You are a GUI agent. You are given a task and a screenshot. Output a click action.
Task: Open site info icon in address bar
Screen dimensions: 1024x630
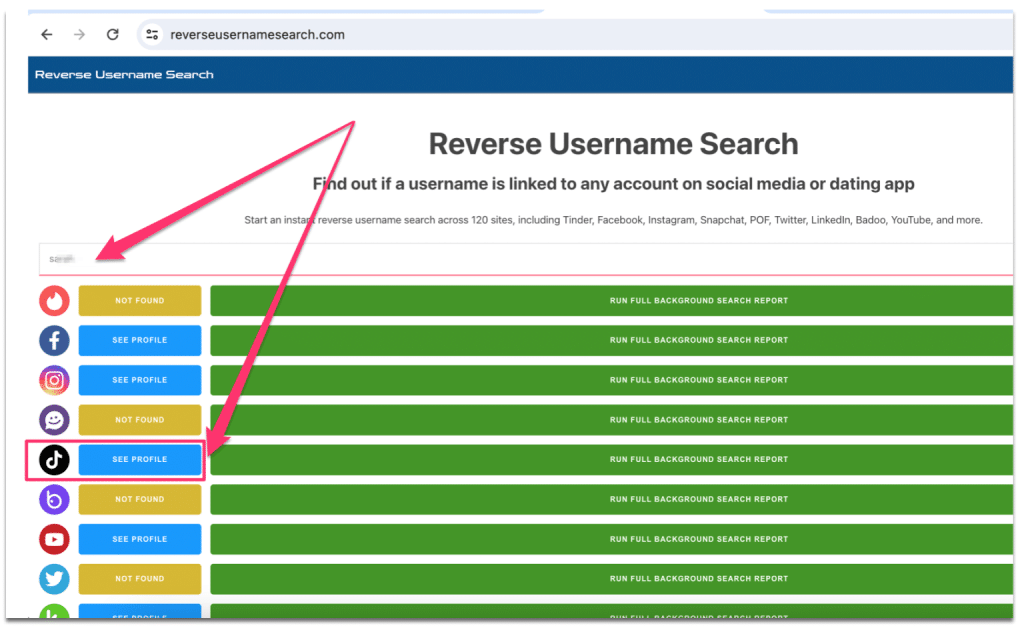coord(152,34)
